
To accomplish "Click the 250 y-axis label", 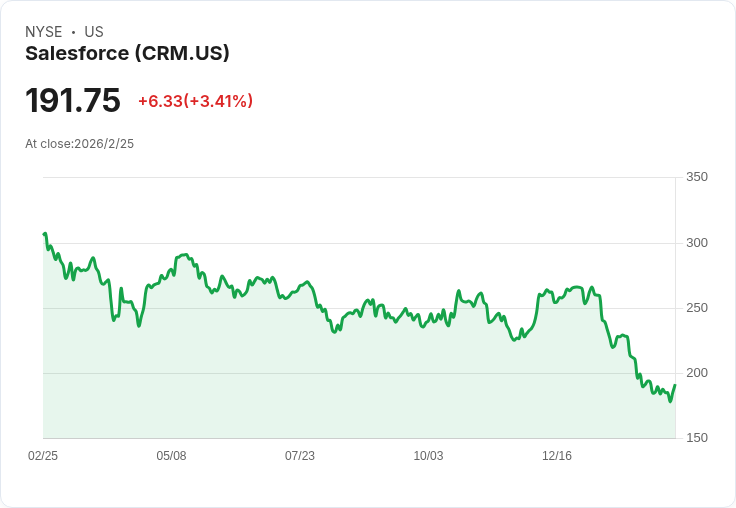I will click(x=697, y=308).
